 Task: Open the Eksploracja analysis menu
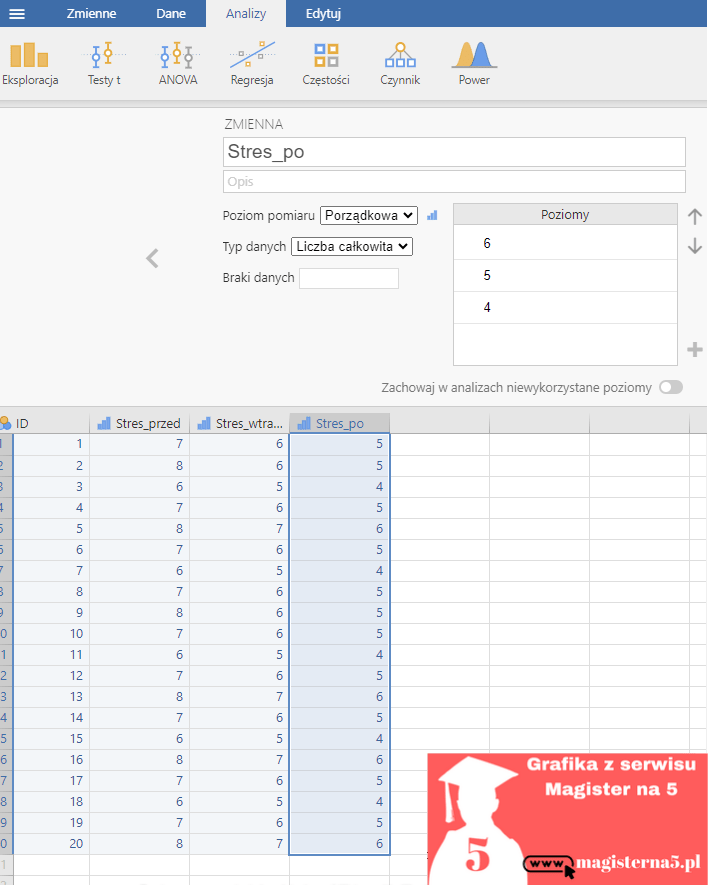click(x=30, y=64)
